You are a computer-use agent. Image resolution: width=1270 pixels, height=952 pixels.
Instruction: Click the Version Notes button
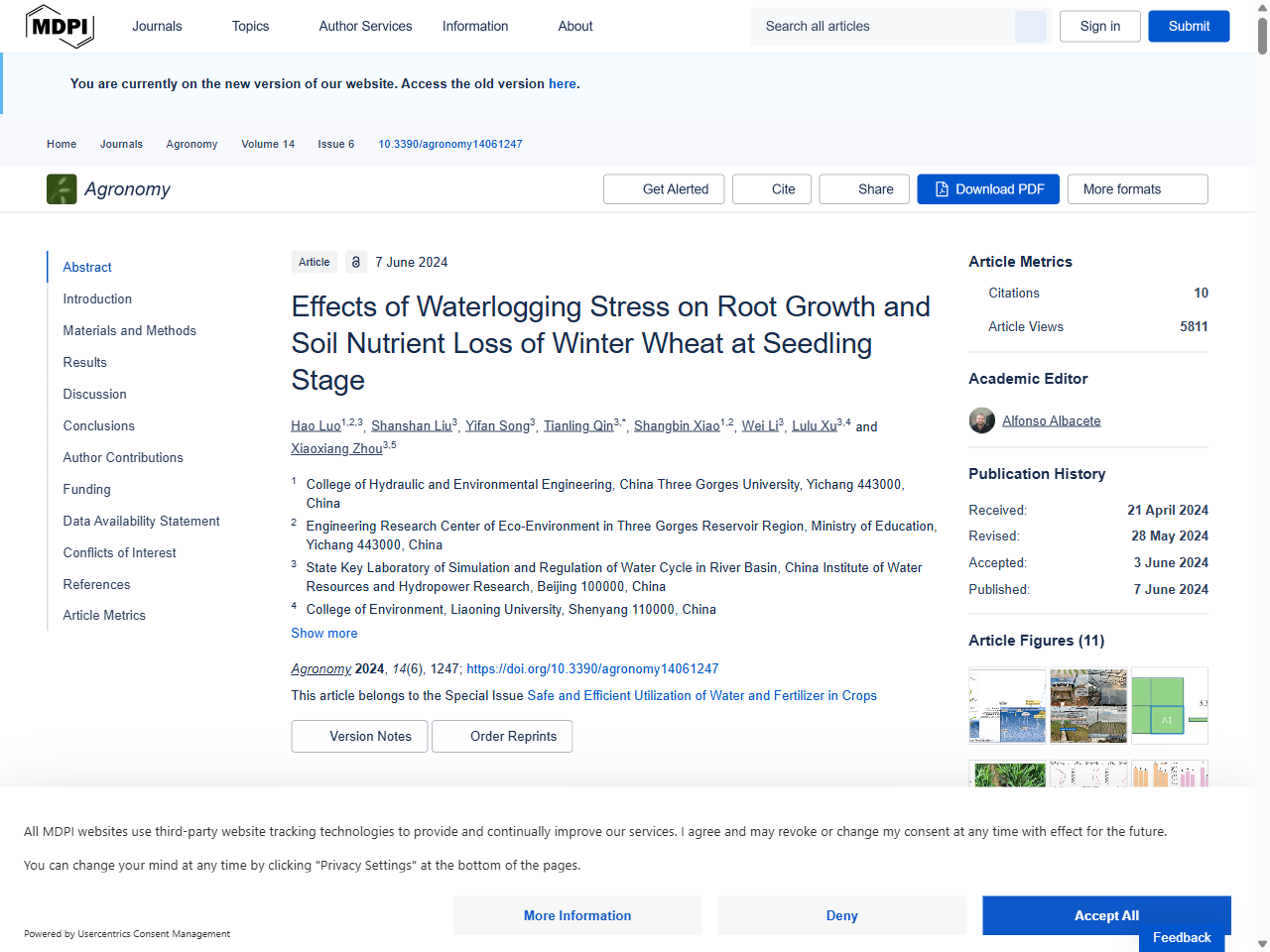click(359, 736)
